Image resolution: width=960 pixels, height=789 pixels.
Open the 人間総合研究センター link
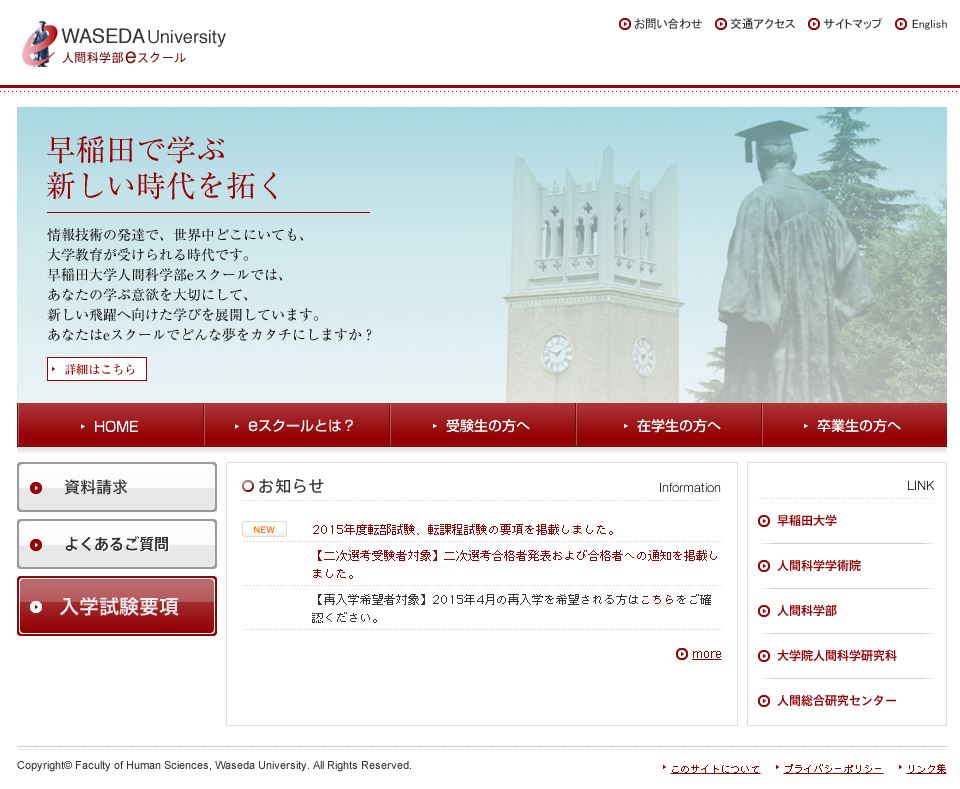tap(836, 701)
